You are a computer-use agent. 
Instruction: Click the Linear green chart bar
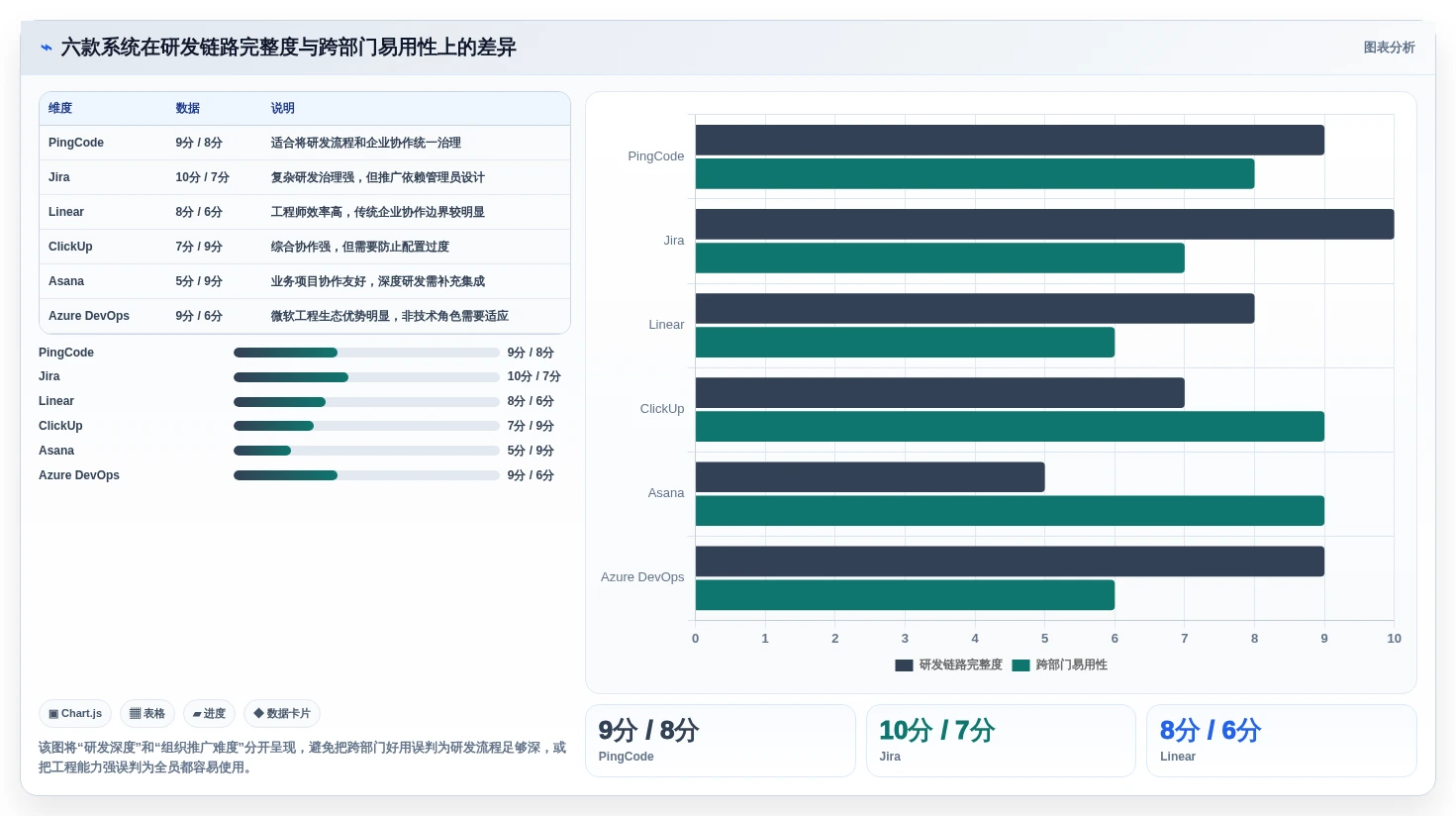[x=905, y=343]
